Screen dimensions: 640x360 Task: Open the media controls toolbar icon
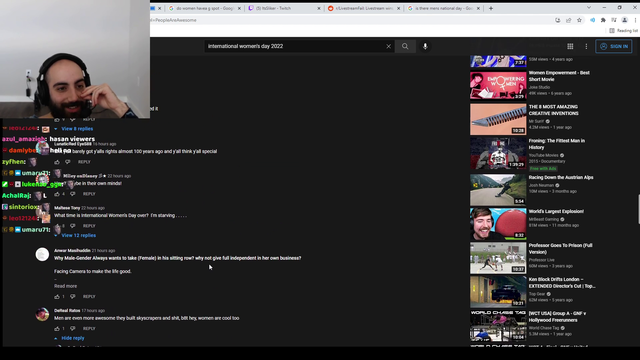point(614,20)
